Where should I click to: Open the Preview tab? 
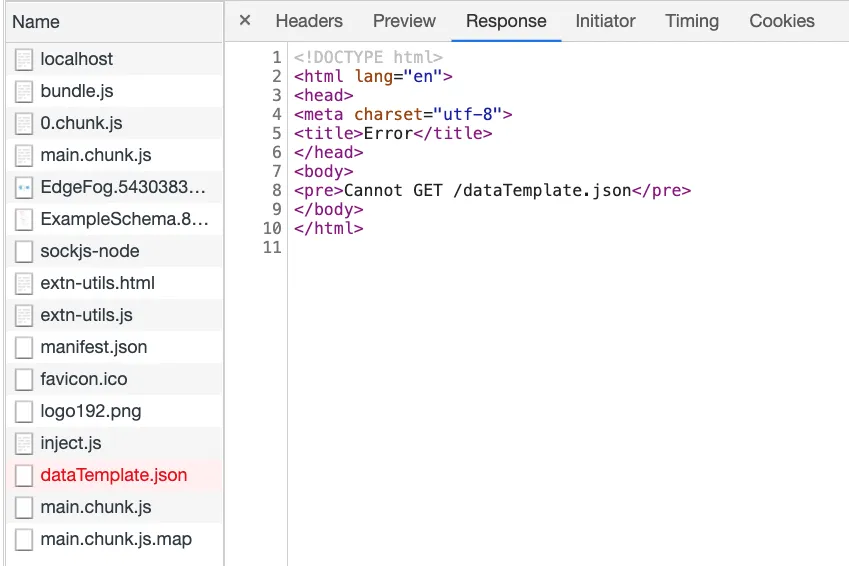pyautogui.click(x=404, y=21)
